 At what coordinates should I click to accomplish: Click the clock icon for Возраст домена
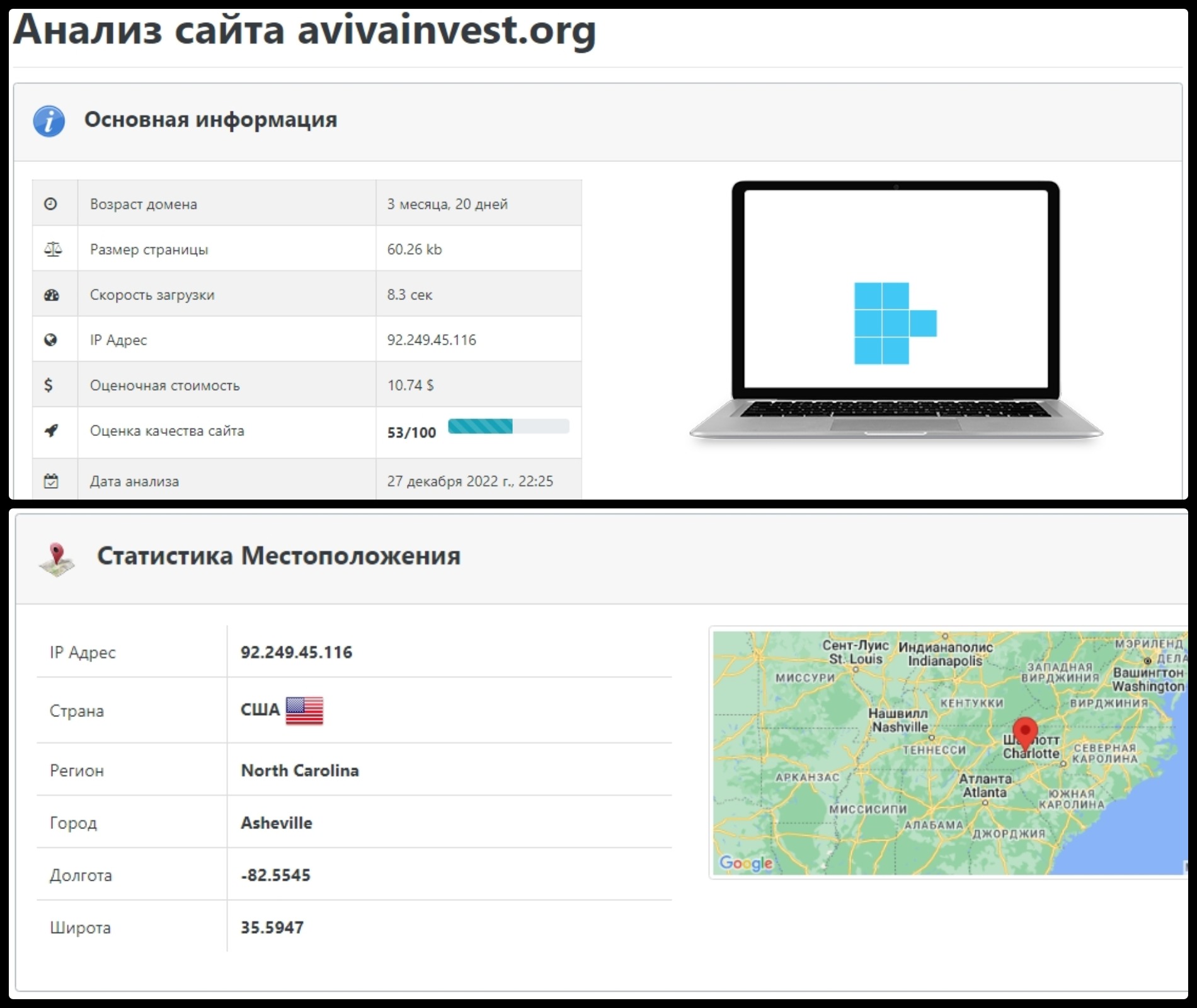point(51,203)
